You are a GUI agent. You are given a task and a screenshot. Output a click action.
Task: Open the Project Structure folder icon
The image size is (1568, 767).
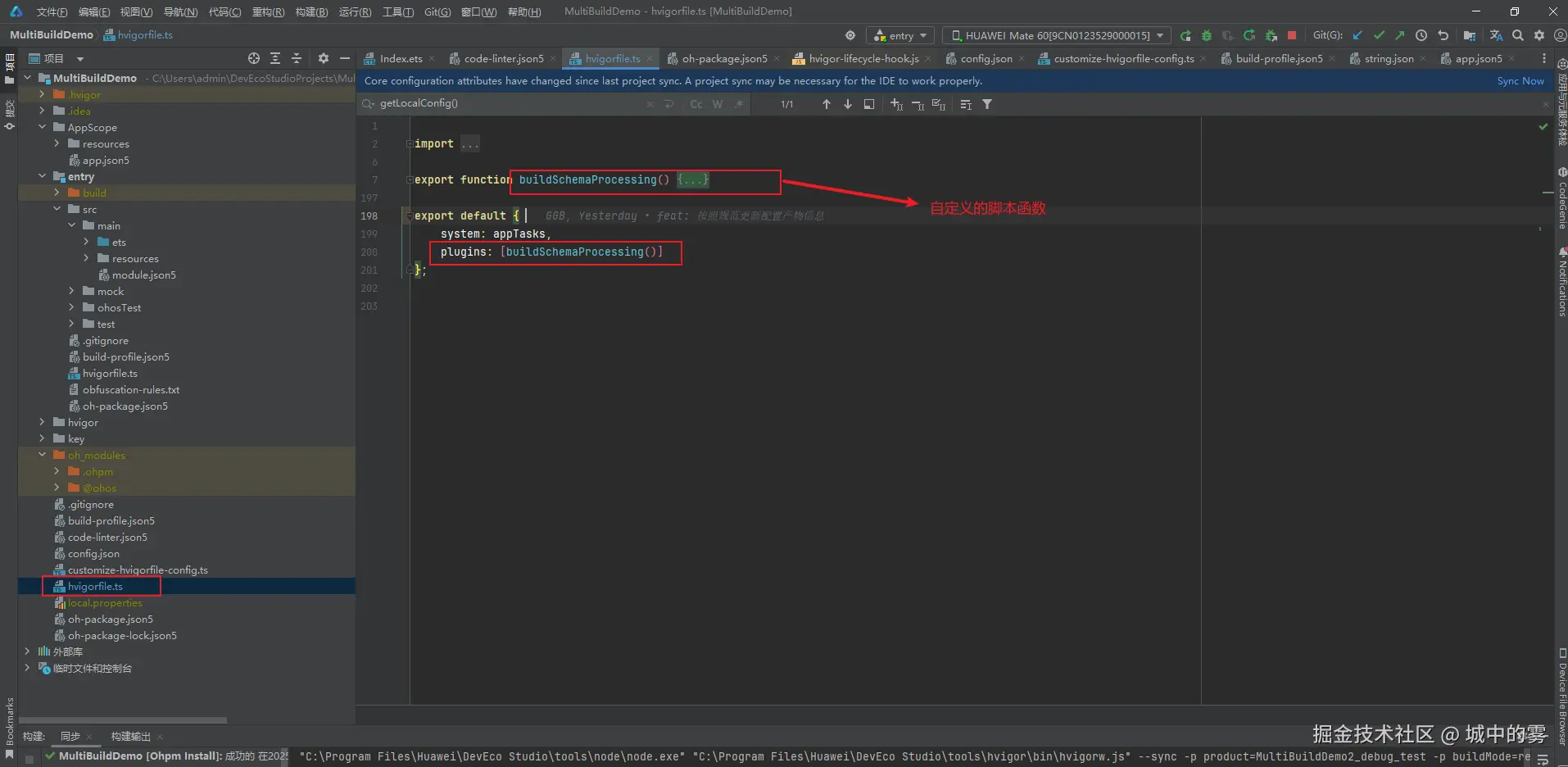(x=1470, y=35)
